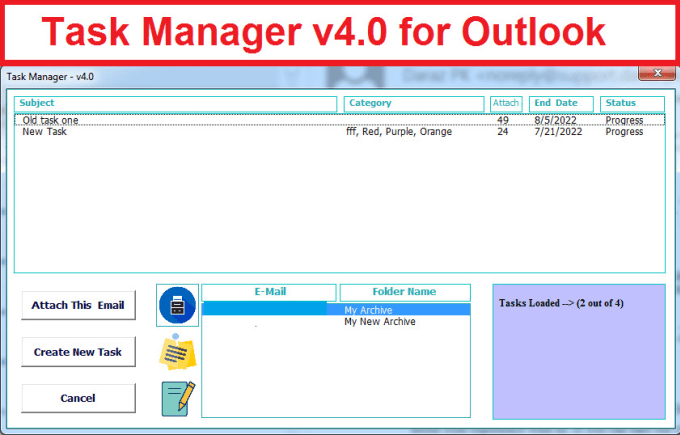Click the Attach This Email button
680x435 pixels.
(x=78, y=305)
